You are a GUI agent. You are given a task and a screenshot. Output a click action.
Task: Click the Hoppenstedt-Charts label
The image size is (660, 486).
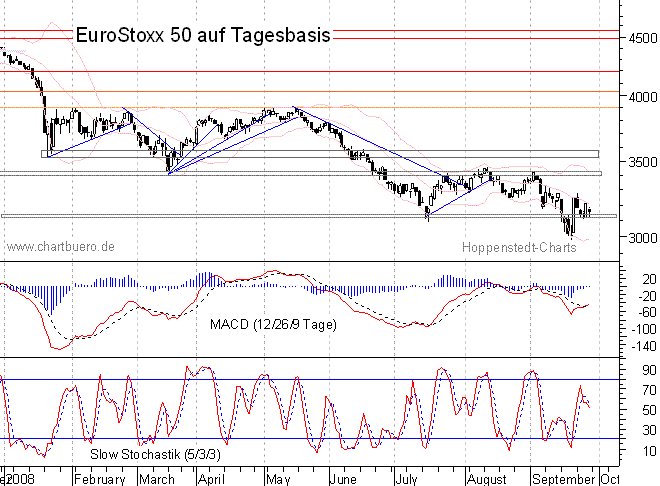click(x=519, y=246)
